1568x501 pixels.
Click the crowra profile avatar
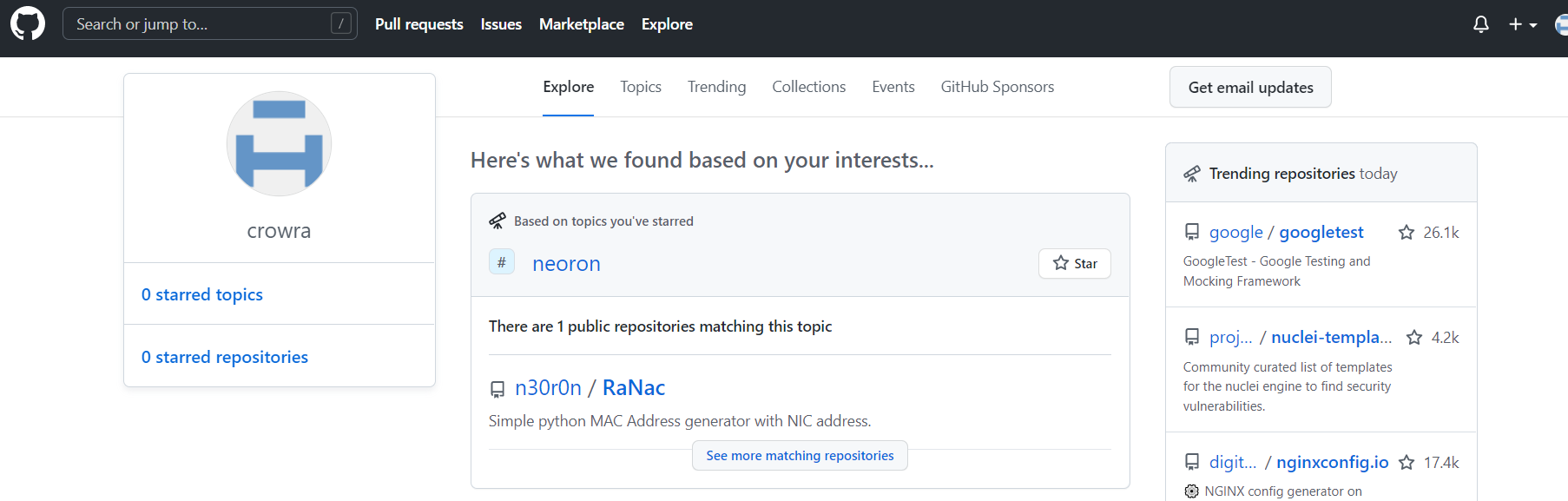click(279, 144)
